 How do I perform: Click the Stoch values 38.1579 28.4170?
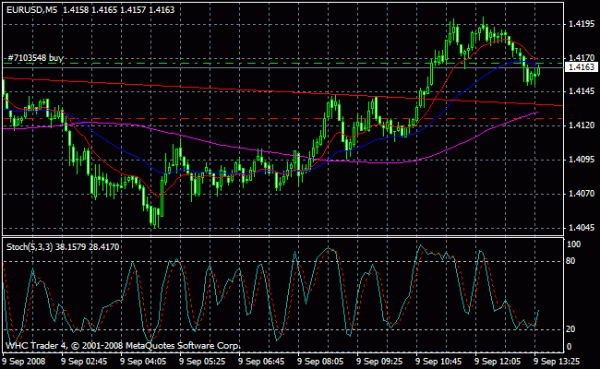[x=87, y=247]
